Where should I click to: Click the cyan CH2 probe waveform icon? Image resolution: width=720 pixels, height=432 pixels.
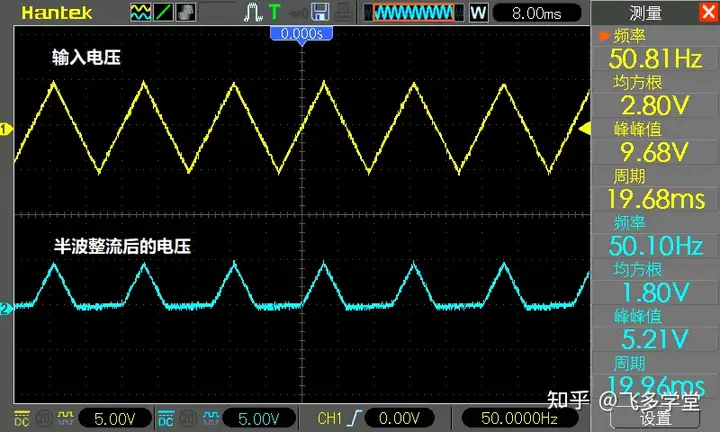point(211,418)
